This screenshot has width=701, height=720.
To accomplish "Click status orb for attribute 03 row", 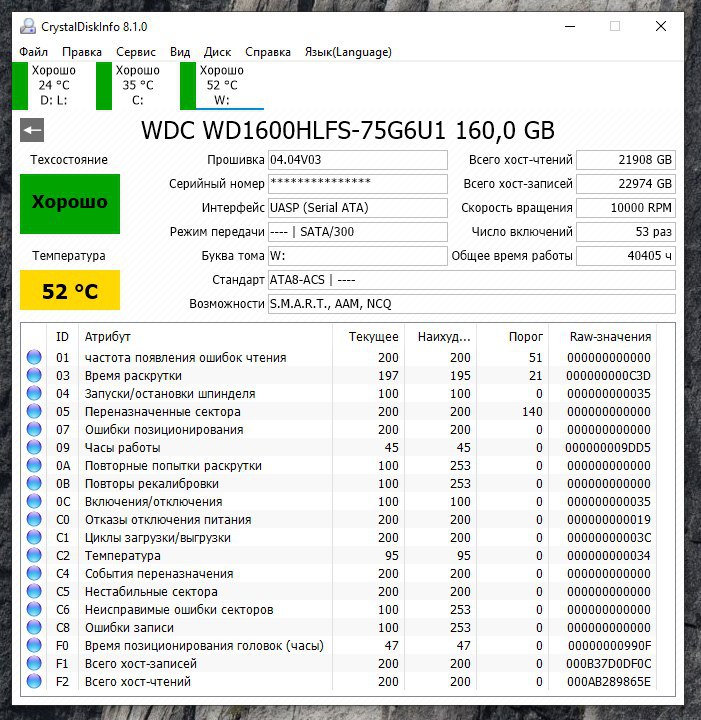I will (34, 375).
